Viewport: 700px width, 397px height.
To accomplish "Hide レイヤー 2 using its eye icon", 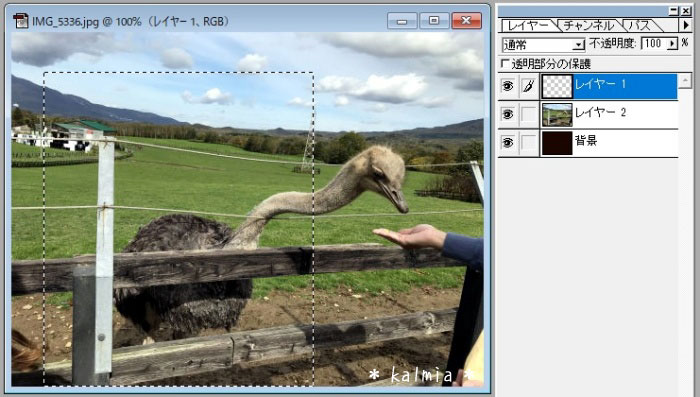I will 508,114.
